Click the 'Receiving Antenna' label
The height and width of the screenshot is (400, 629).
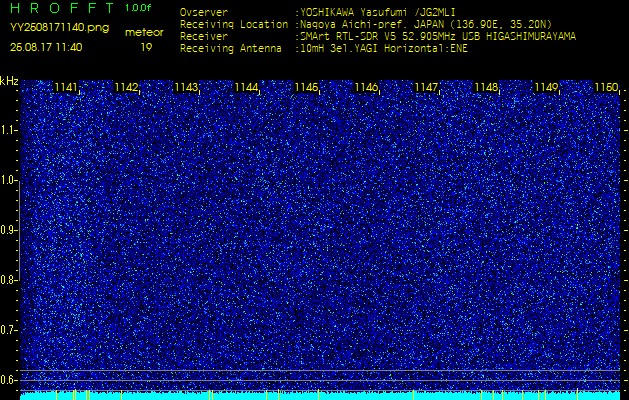click(231, 49)
